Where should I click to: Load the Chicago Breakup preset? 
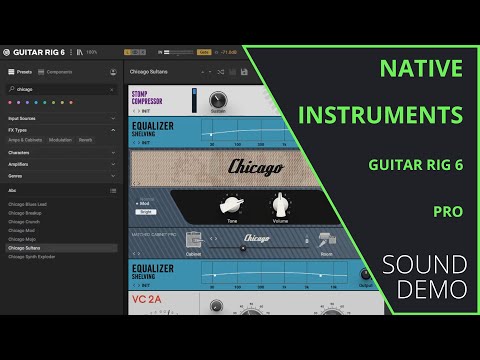pyautogui.click(x=25, y=213)
